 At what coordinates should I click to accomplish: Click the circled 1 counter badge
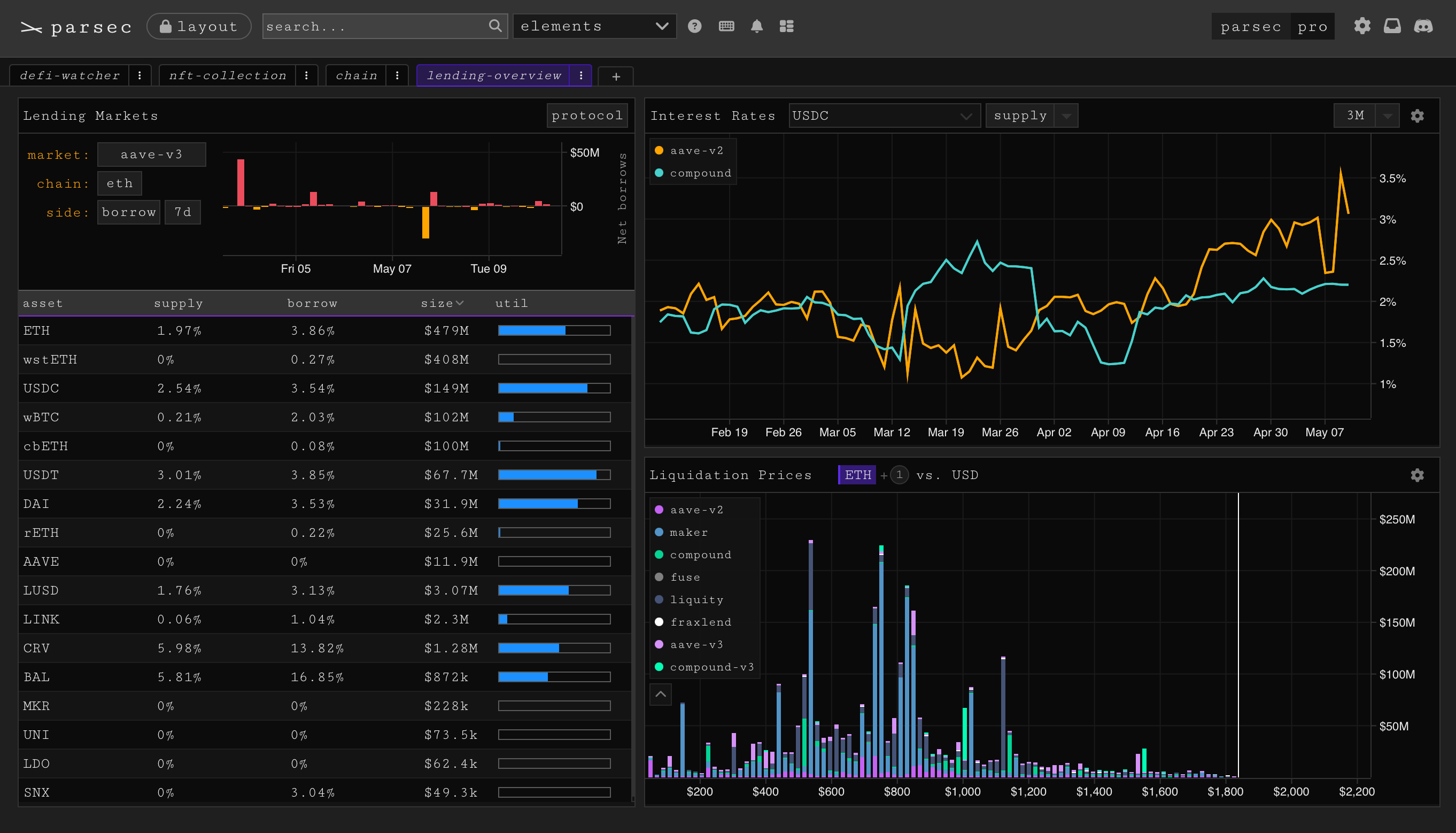[x=900, y=475]
